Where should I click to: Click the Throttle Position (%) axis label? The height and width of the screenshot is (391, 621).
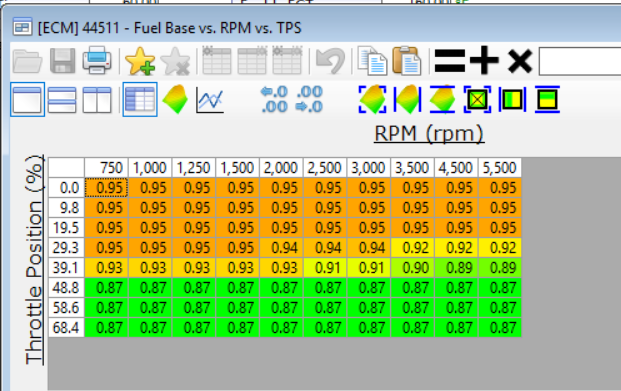coord(35,260)
